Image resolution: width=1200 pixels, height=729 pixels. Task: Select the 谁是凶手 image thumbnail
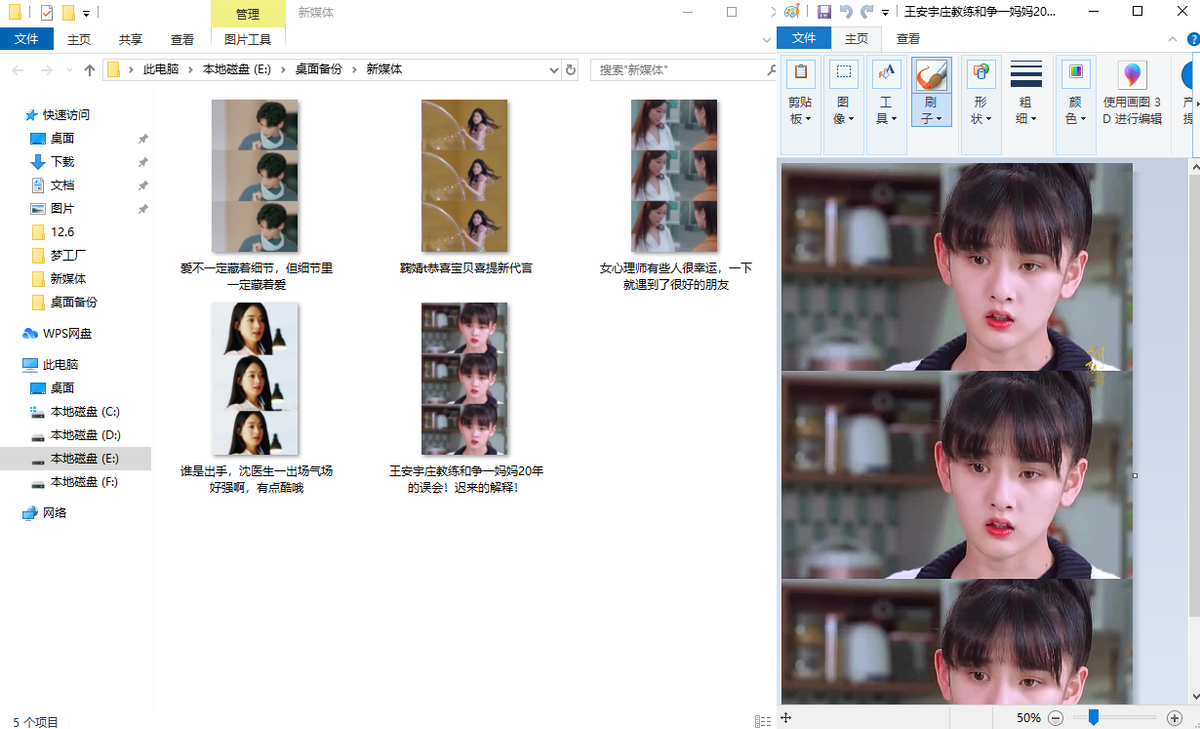[x=255, y=379]
